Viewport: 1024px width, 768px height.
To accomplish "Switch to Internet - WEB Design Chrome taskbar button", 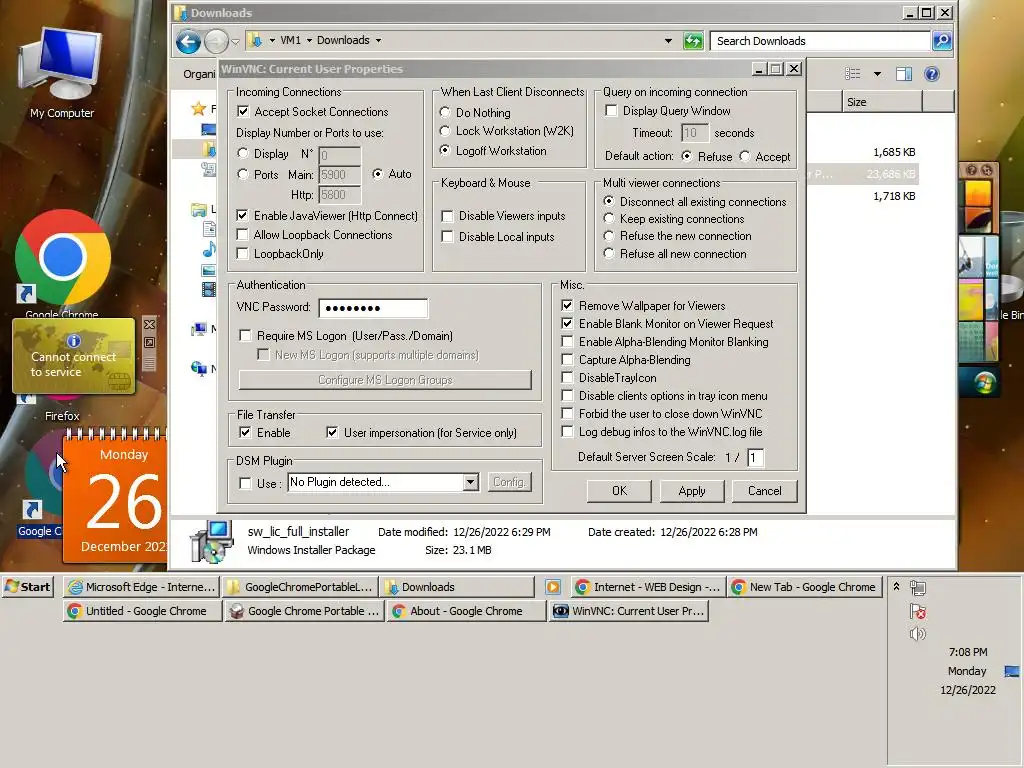I will [648, 587].
